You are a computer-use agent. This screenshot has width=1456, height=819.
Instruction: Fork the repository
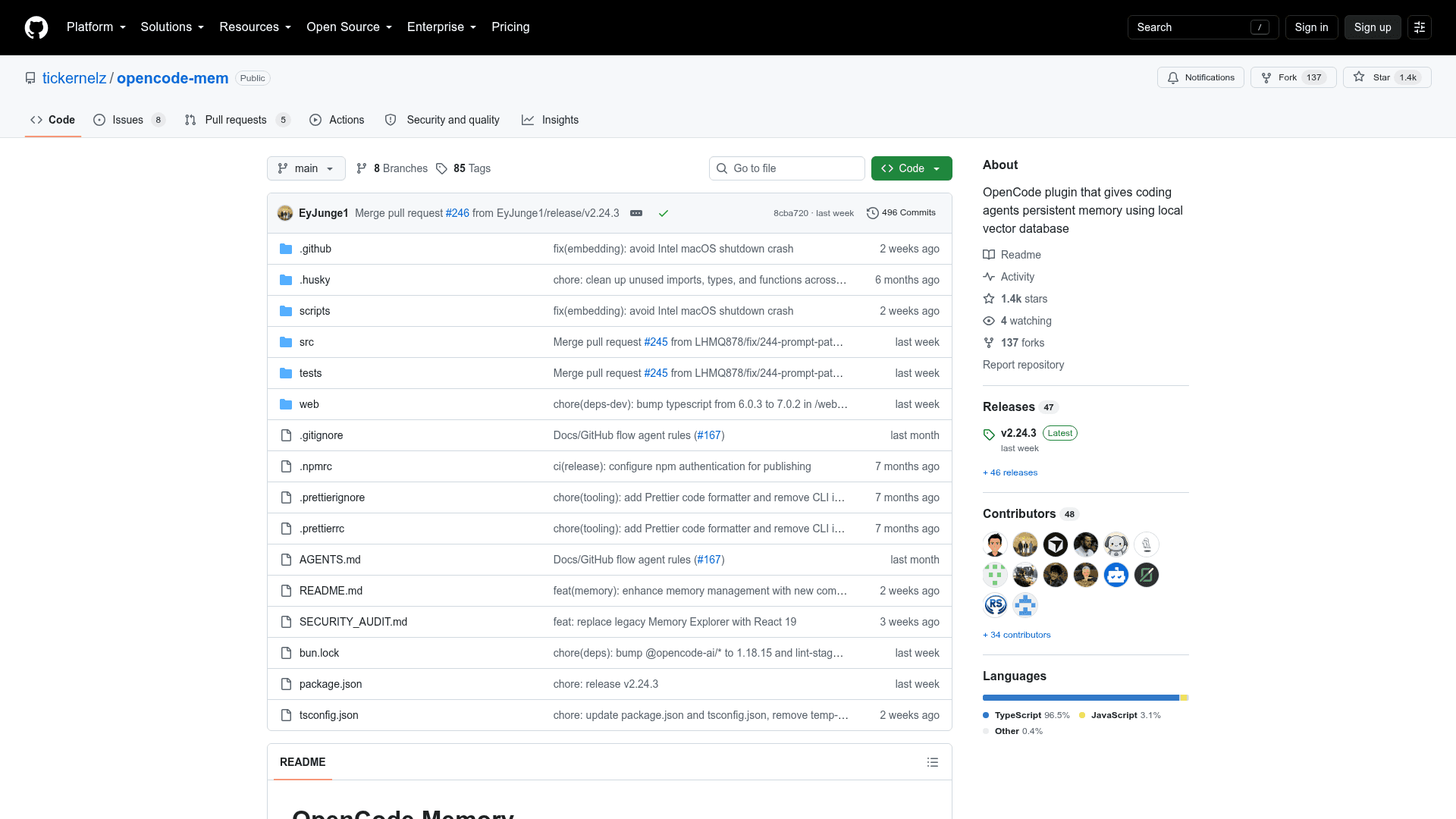[1293, 77]
